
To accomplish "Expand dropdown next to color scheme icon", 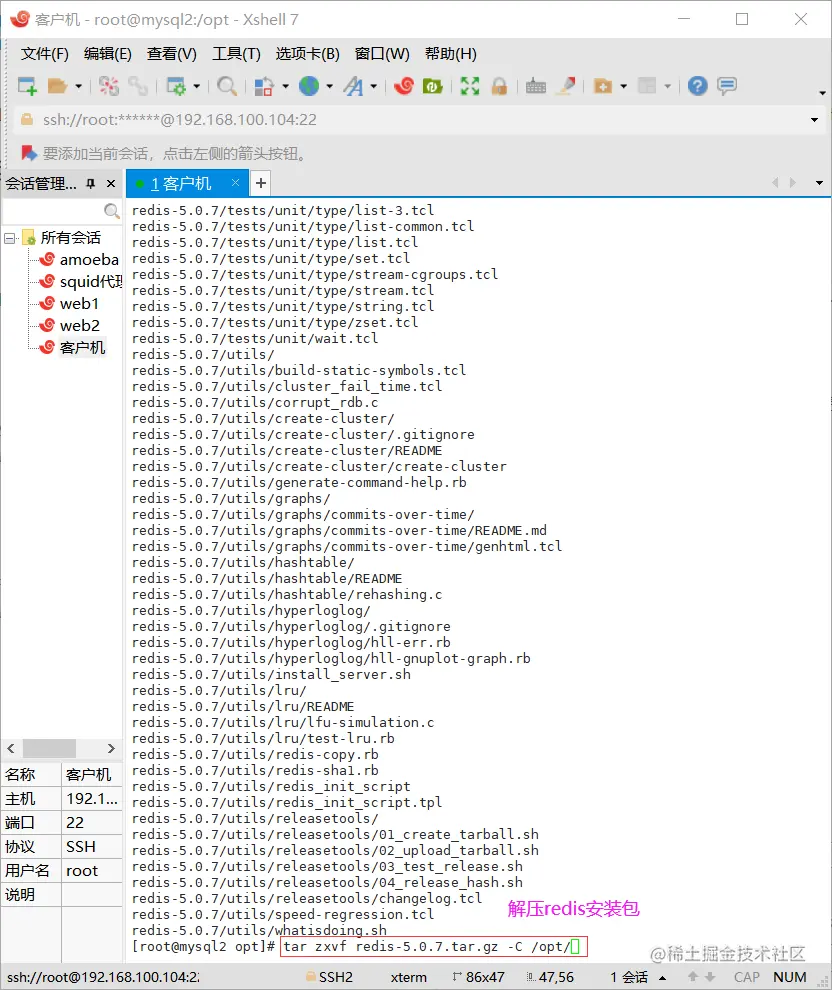I will point(285,86).
